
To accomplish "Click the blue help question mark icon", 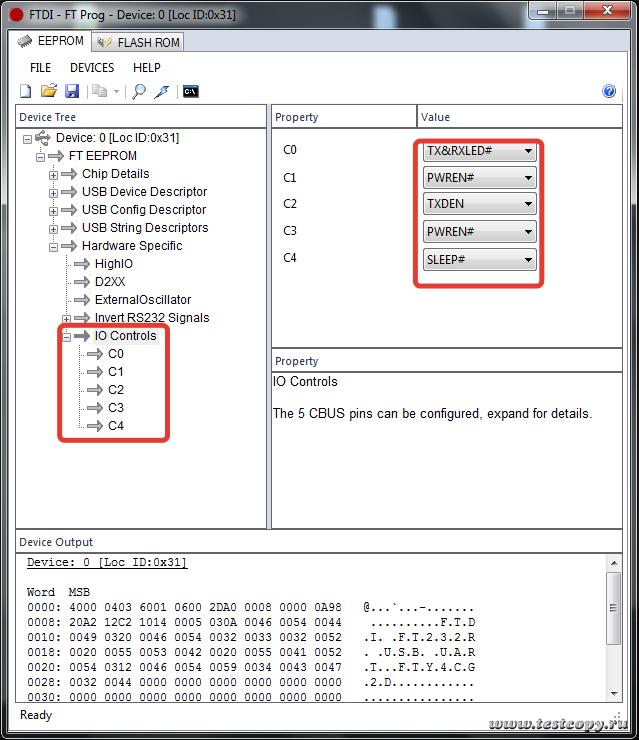I will [609, 91].
